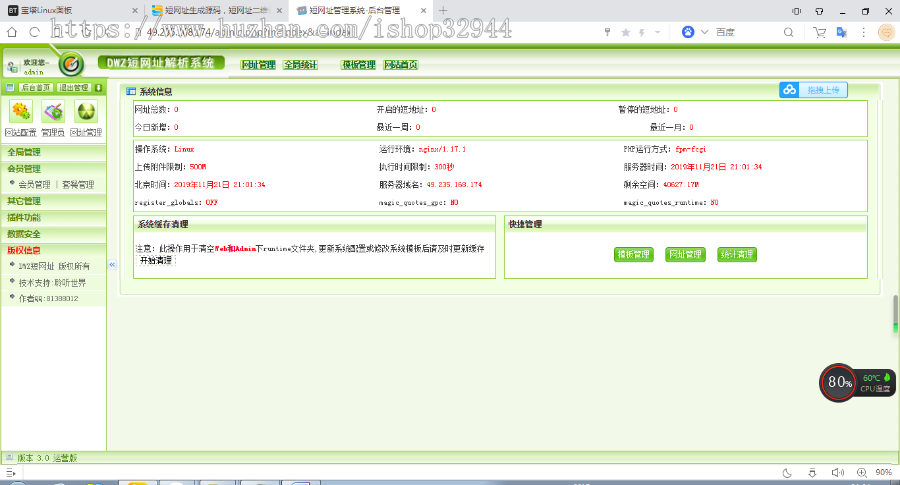900x485 pixels.
Task: Open 全局统计 in top navigation
Action: pos(301,65)
